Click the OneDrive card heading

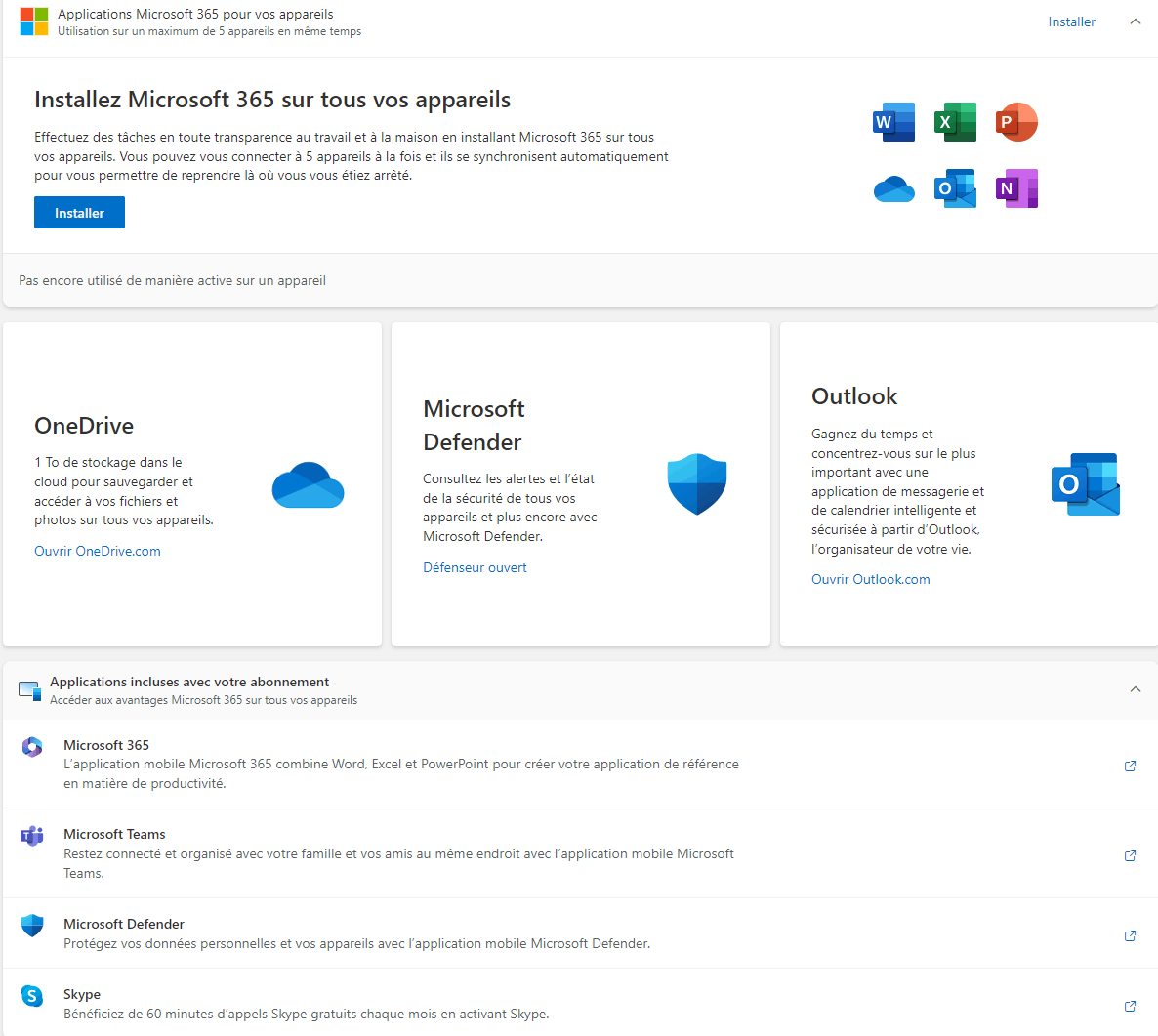[x=84, y=426]
